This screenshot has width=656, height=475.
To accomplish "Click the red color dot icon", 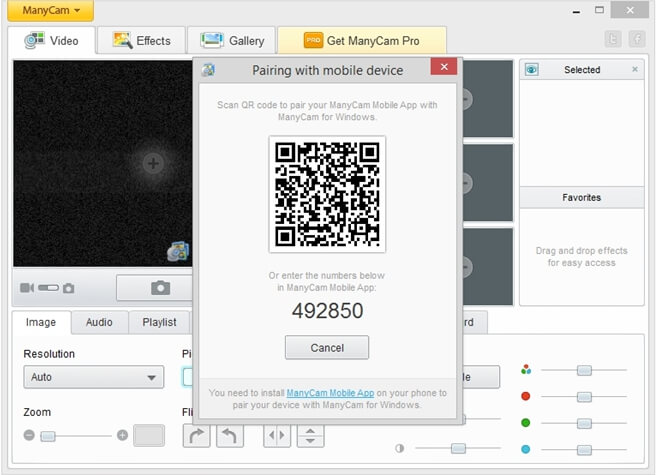I will tap(526, 396).
